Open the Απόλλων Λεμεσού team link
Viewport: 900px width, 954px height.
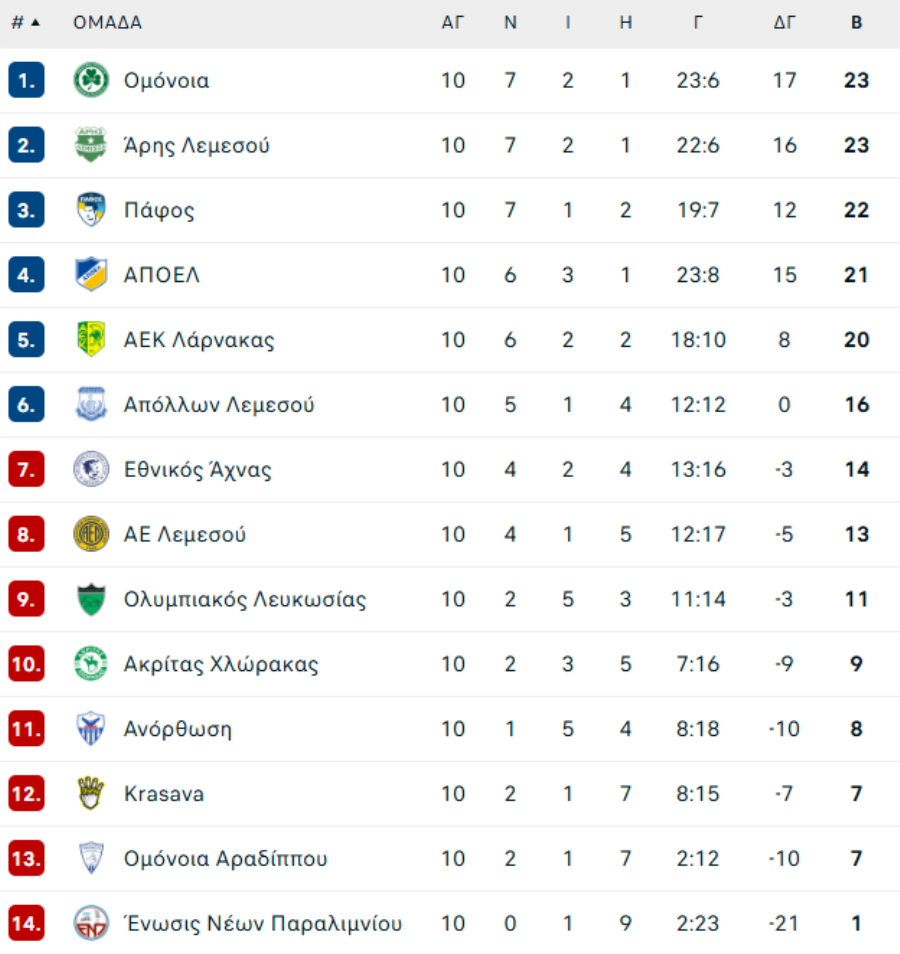pyautogui.click(x=219, y=405)
